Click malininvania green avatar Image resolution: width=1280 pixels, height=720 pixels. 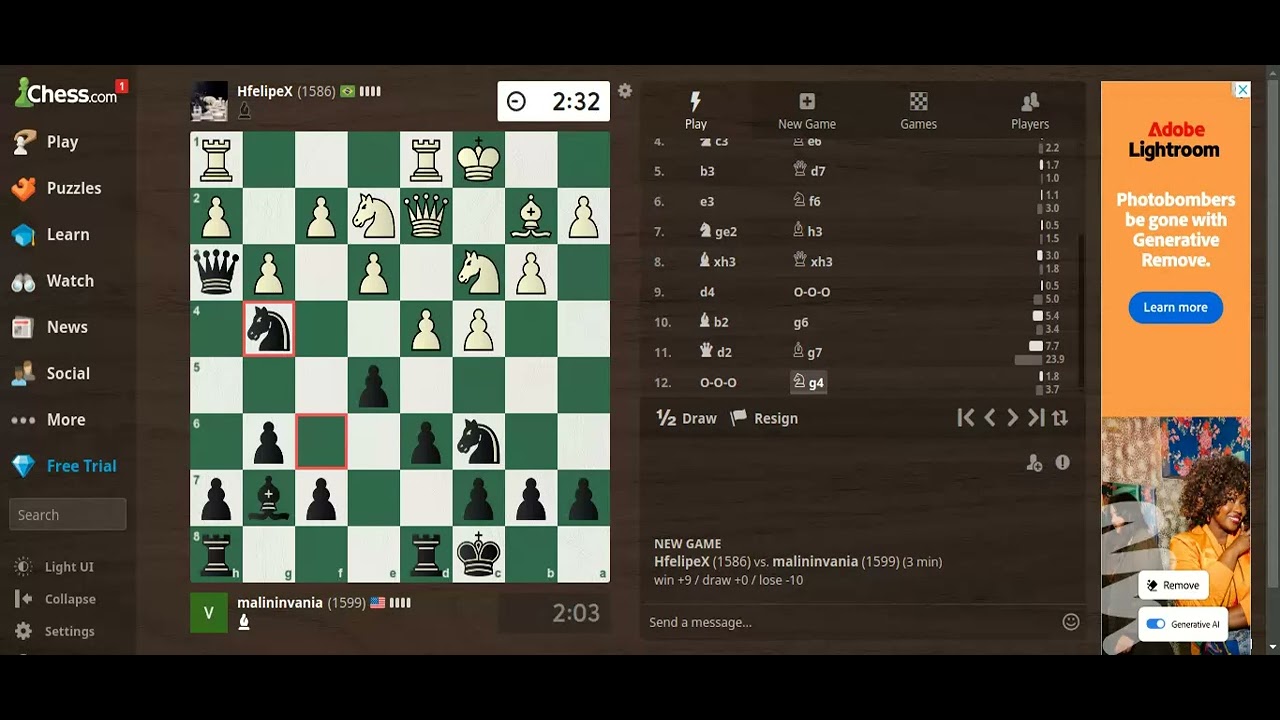click(209, 613)
